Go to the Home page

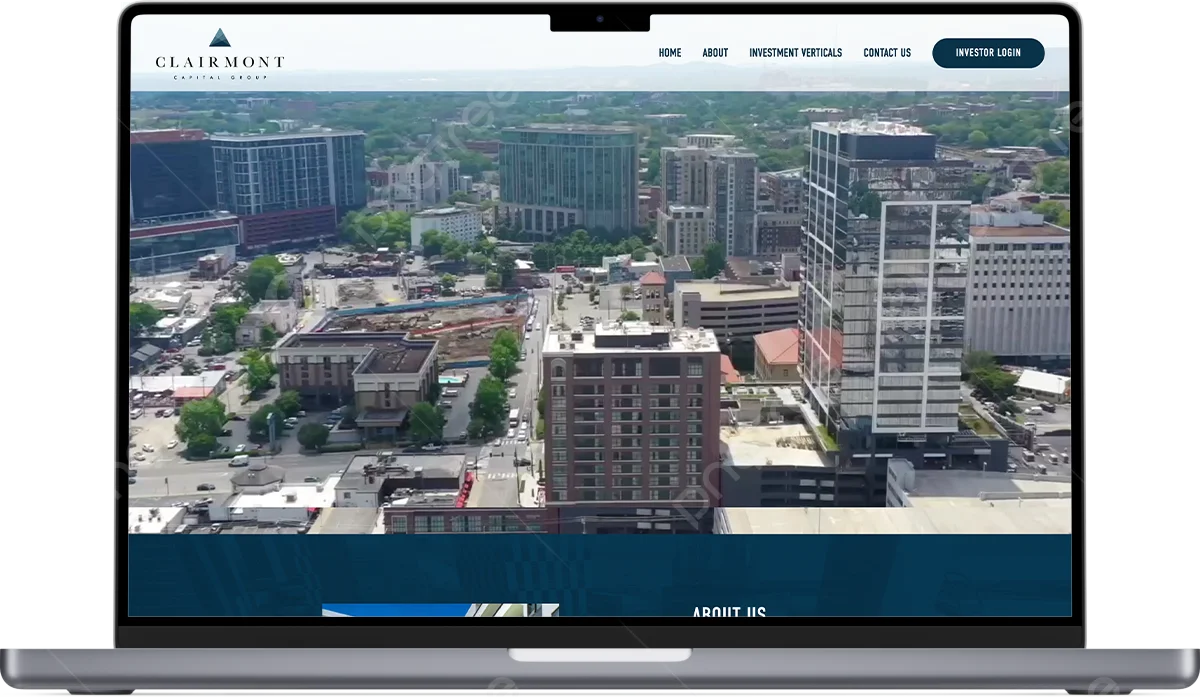point(669,53)
